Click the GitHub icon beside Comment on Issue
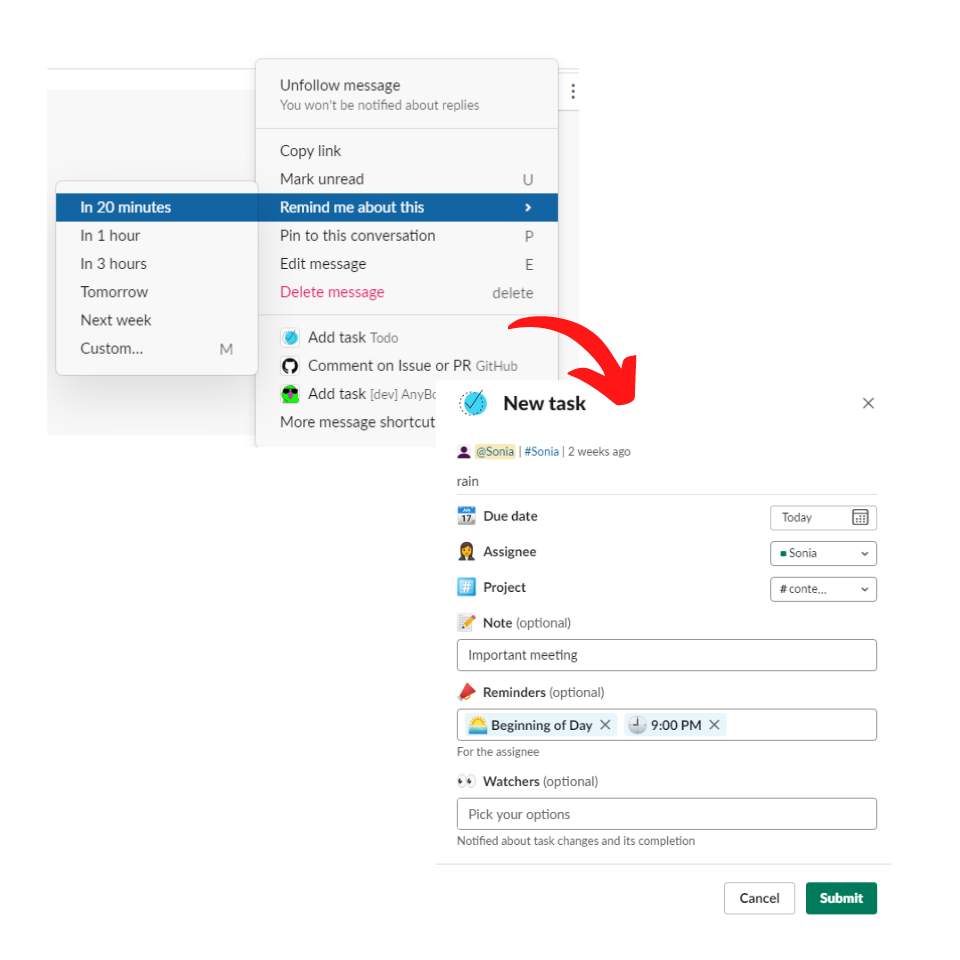This screenshot has width=960, height=960. (x=290, y=366)
